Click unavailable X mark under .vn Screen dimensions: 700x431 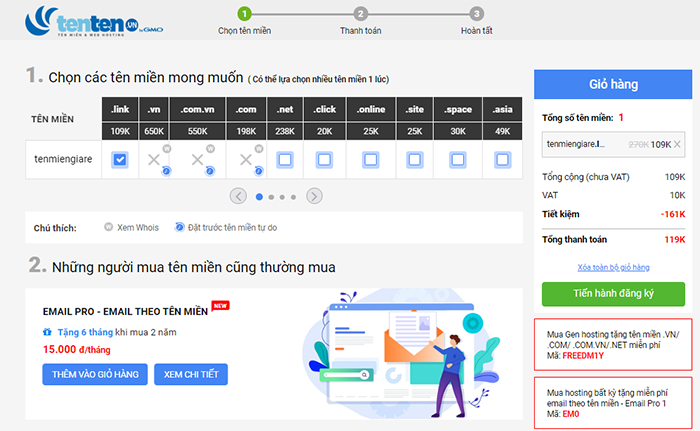click(x=154, y=159)
